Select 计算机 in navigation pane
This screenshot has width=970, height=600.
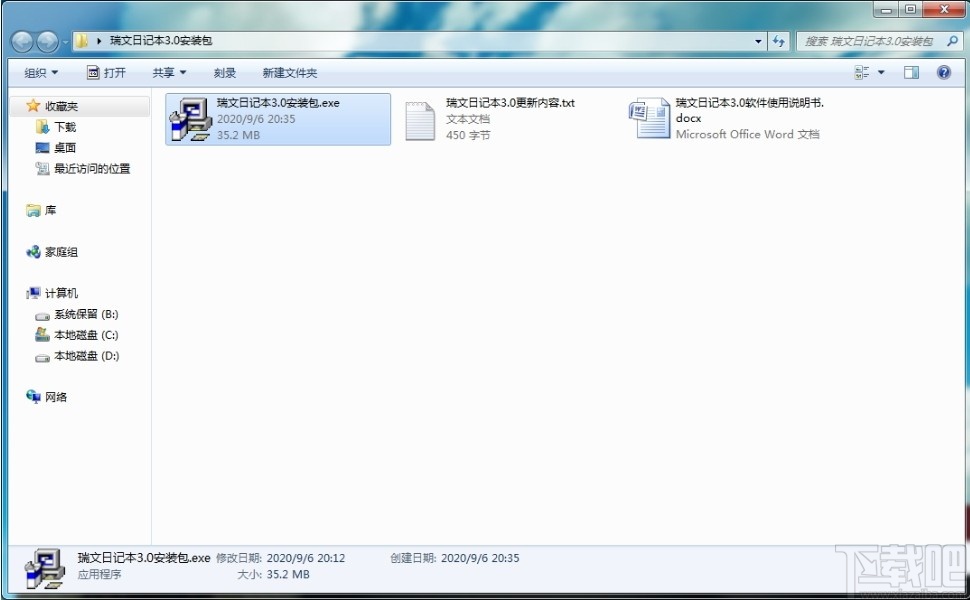pos(61,293)
